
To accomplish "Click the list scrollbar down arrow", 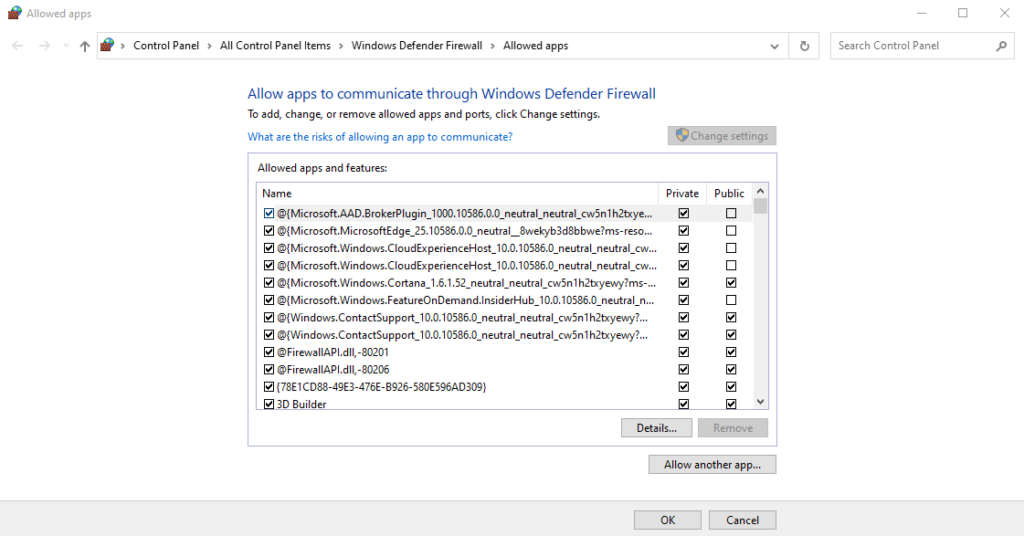I will 760,402.
